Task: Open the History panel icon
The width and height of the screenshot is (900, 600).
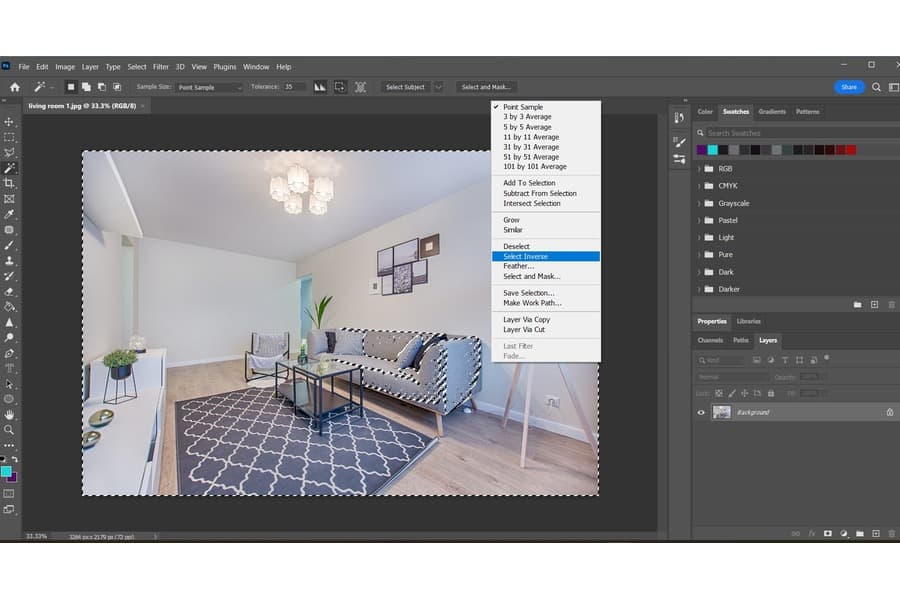Action: [x=679, y=118]
